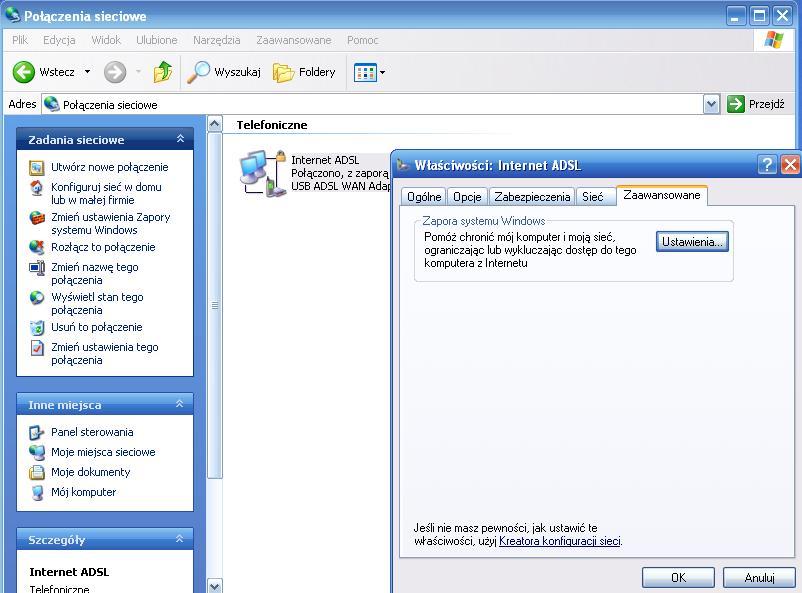This screenshot has width=802, height=593.
Task: Expand the address bar dropdown
Action: coord(711,104)
